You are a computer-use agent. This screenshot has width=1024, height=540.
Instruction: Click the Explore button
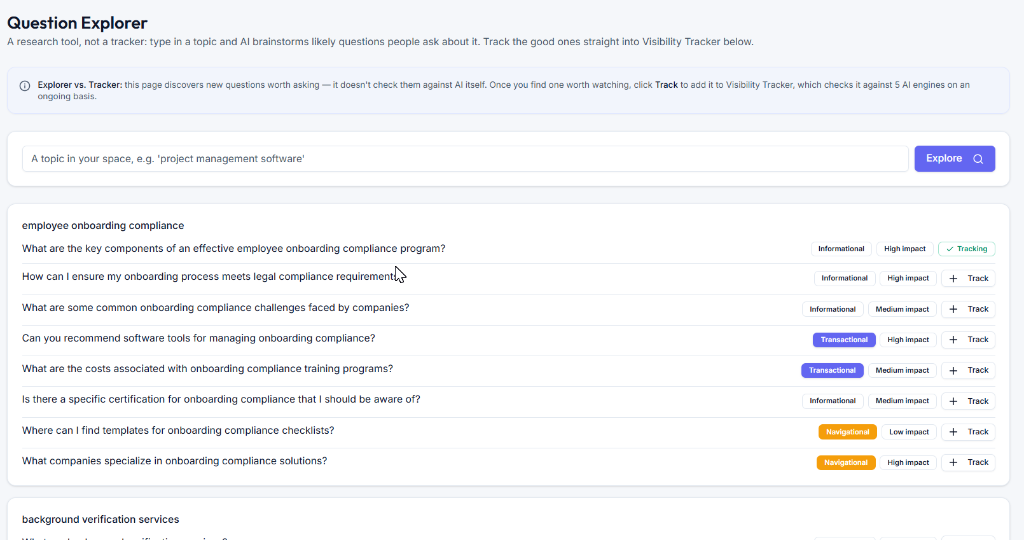(954, 159)
